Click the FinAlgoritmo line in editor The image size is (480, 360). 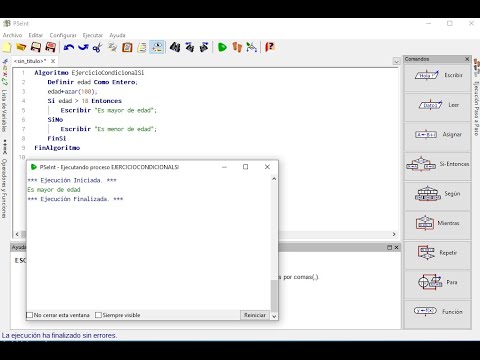click(57, 148)
